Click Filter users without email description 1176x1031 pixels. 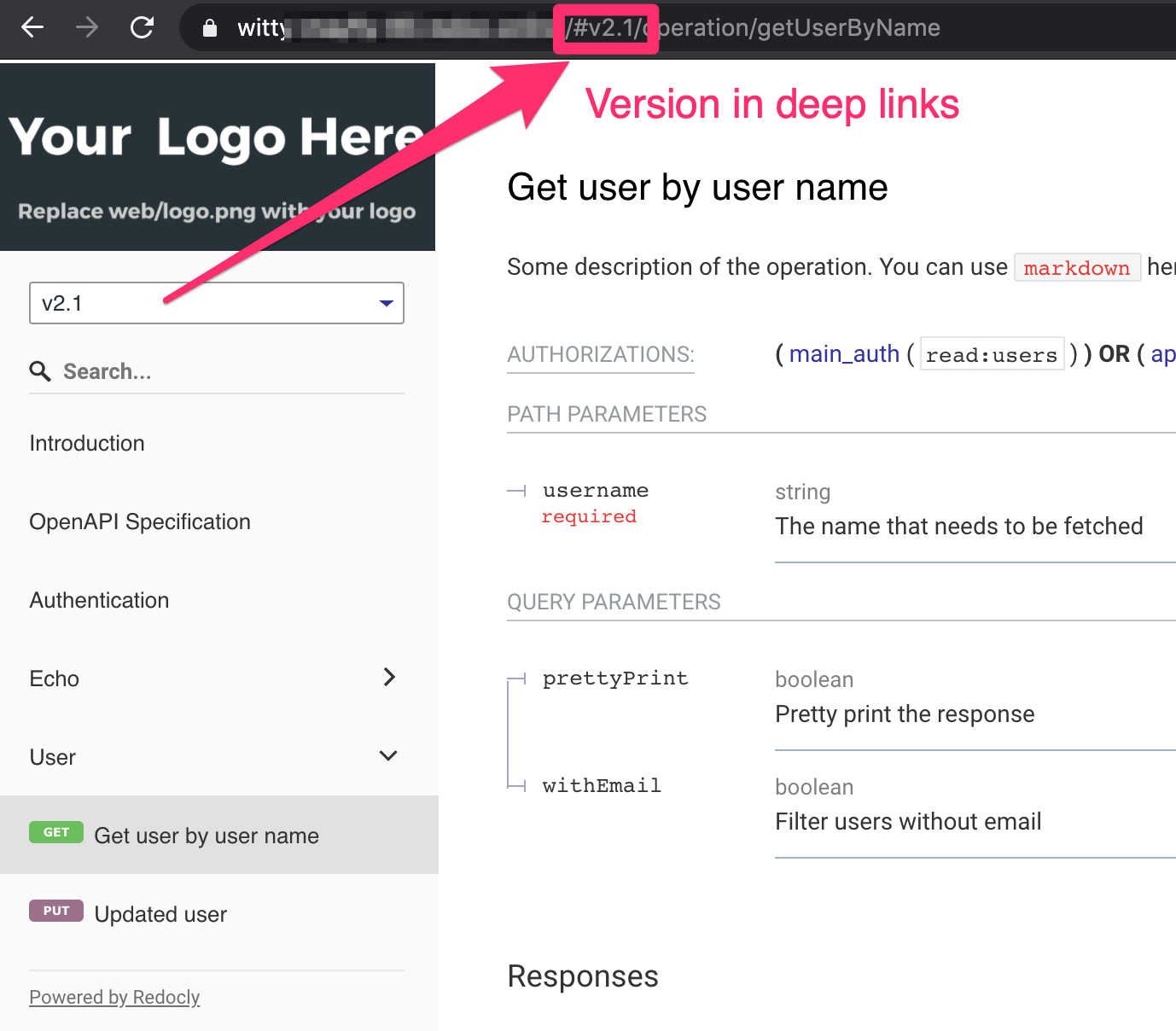(x=908, y=821)
